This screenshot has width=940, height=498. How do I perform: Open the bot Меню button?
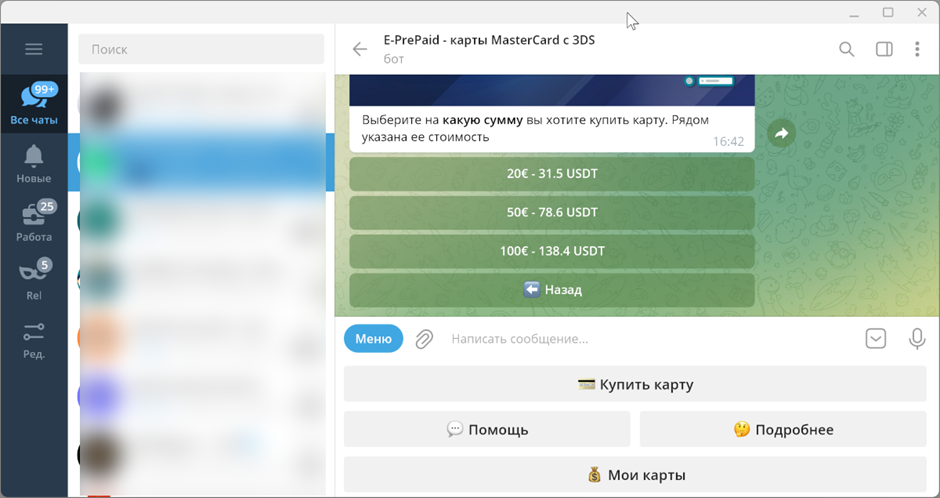coord(373,339)
